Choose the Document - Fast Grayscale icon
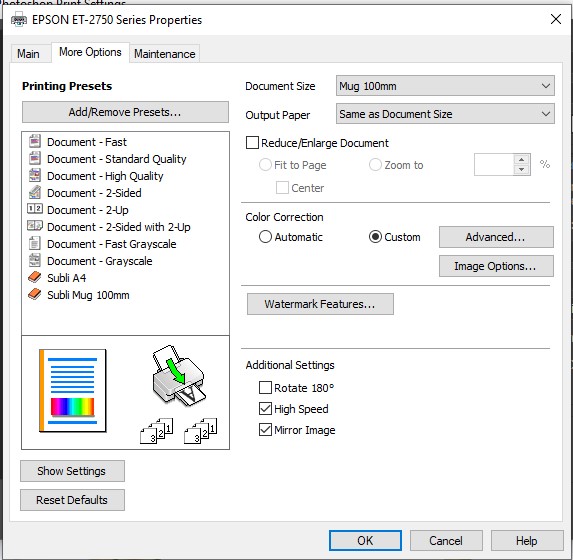The width and height of the screenshot is (573, 560). [35, 243]
